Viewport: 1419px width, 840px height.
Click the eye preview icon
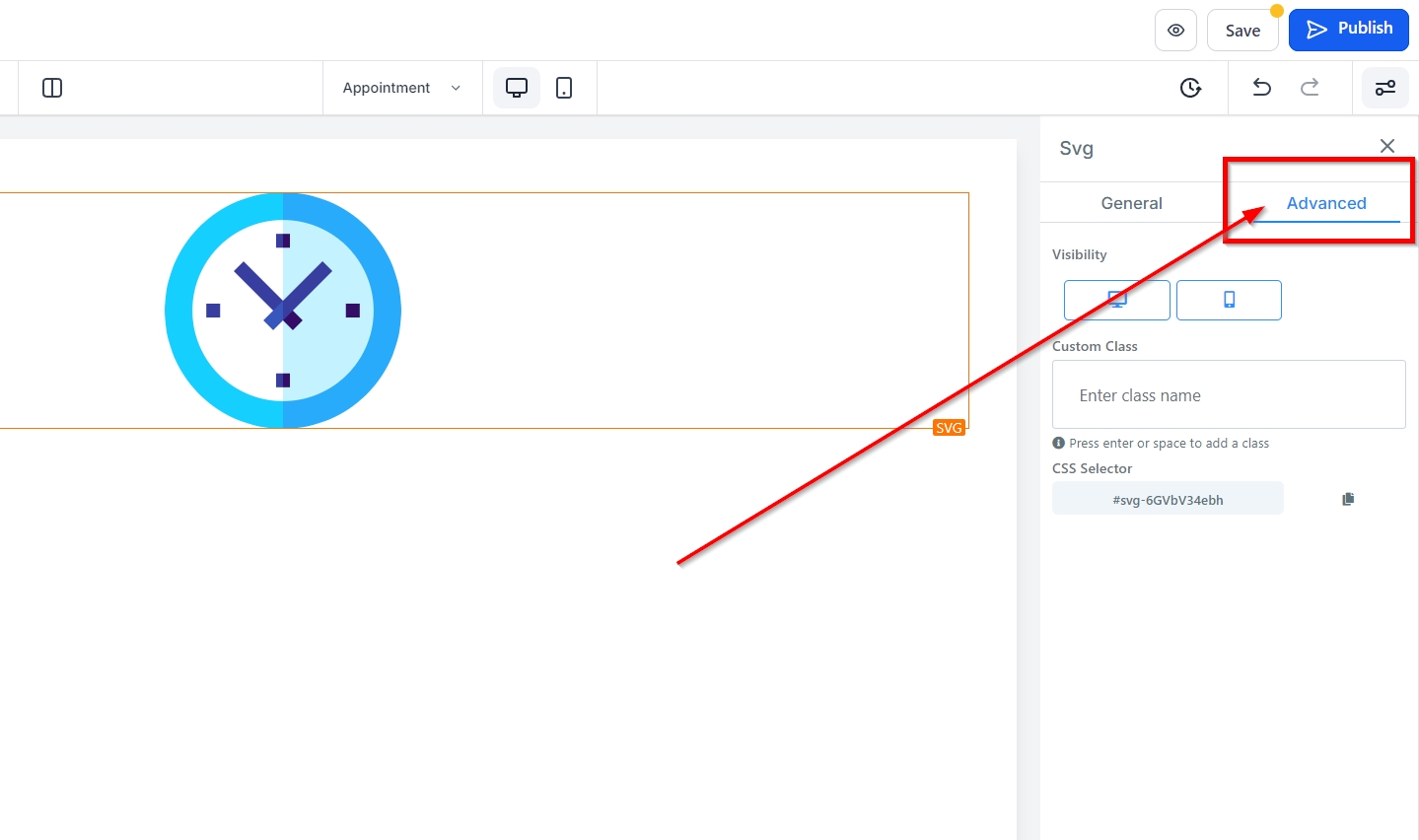click(x=1175, y=31)
